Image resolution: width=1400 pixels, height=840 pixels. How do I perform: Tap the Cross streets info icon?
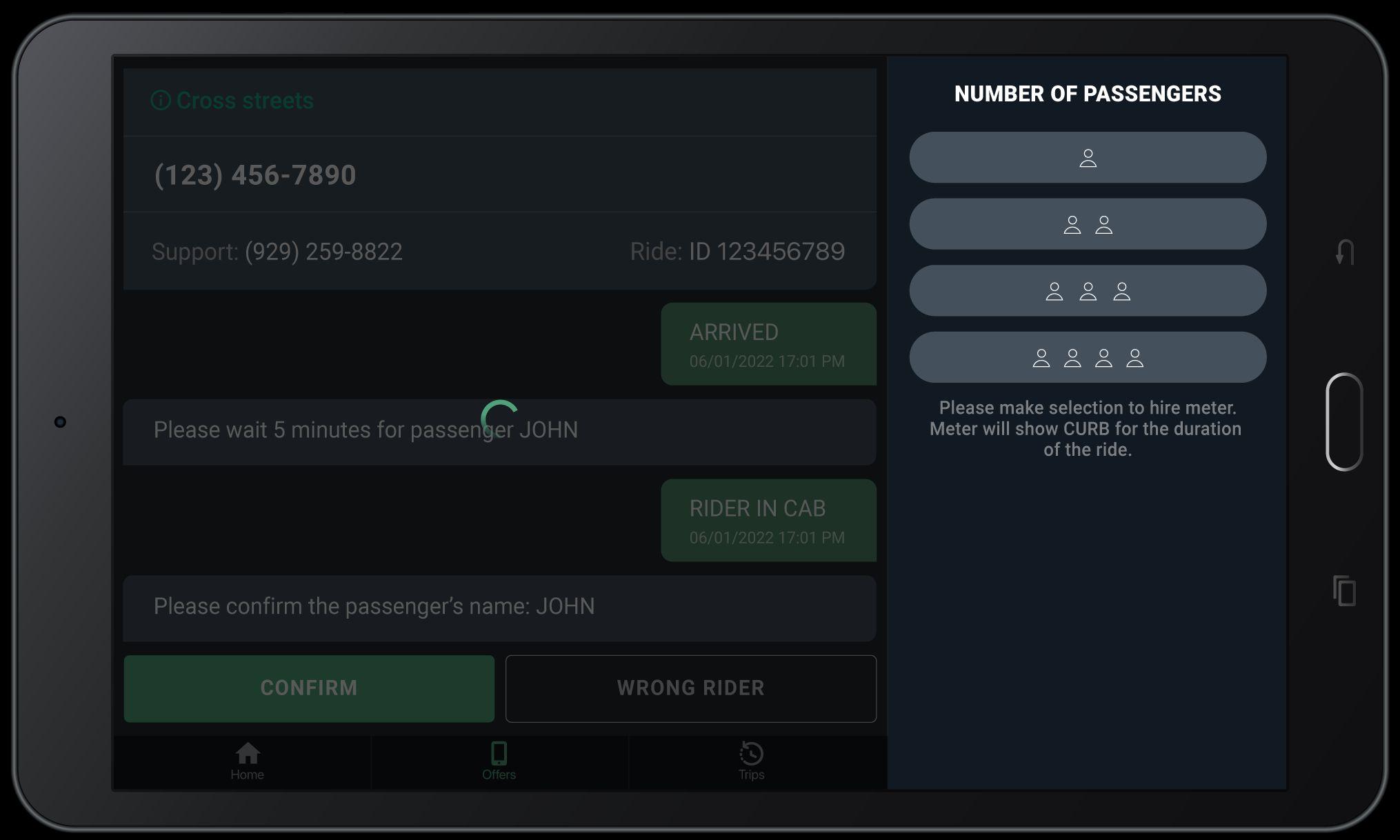[x=161, y=101]
